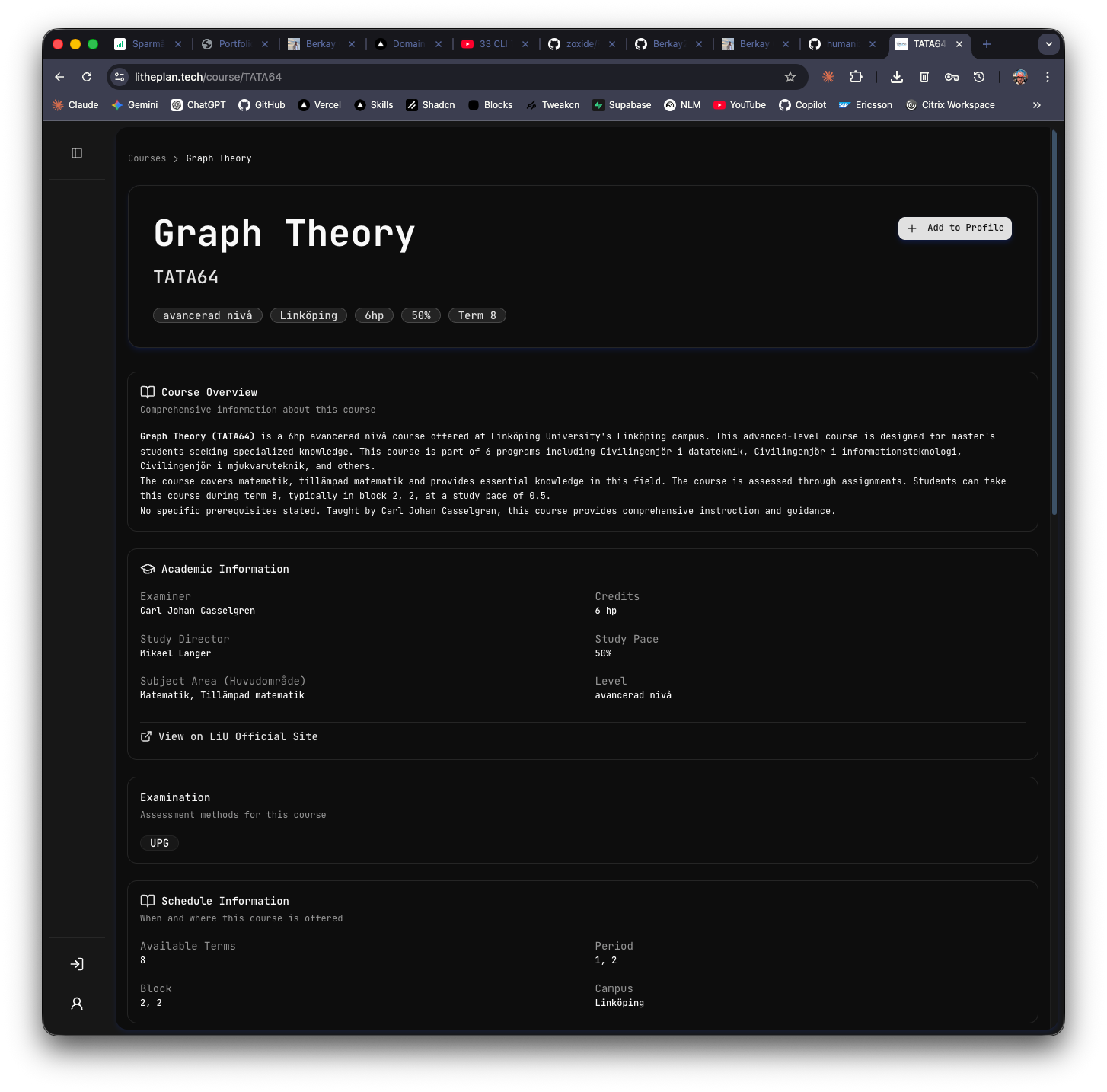Open the YouTube bookmark

pos(739,104)
